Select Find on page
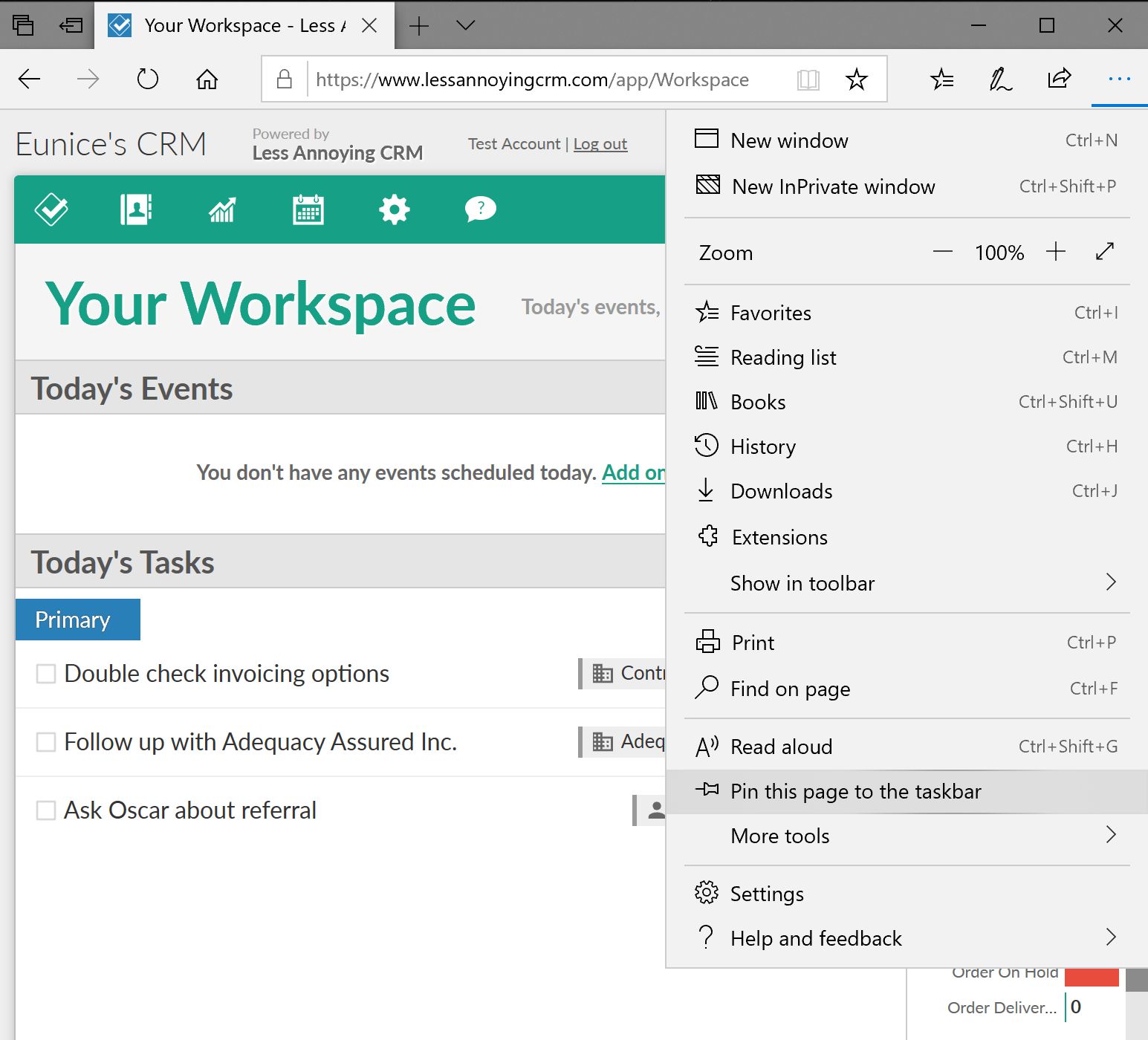This screenshot has width=1148, height=1040. tap(907, 689)
